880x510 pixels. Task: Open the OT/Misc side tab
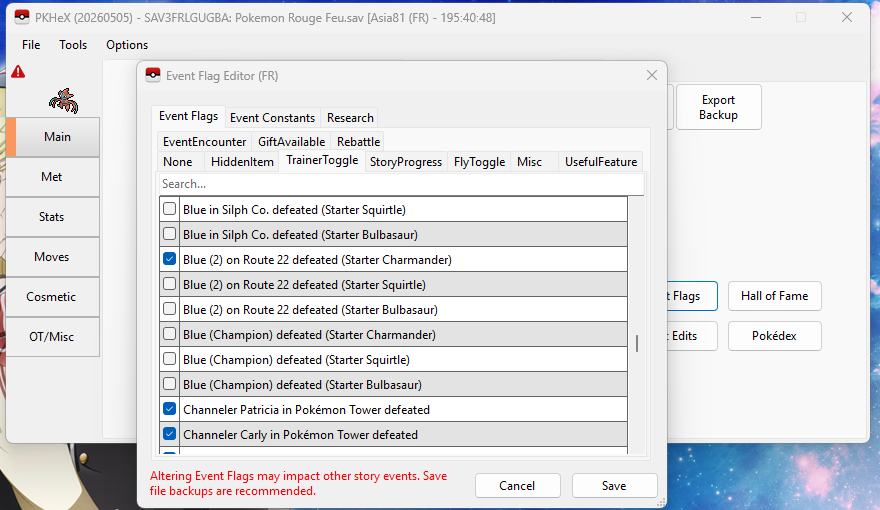point(52,337)
